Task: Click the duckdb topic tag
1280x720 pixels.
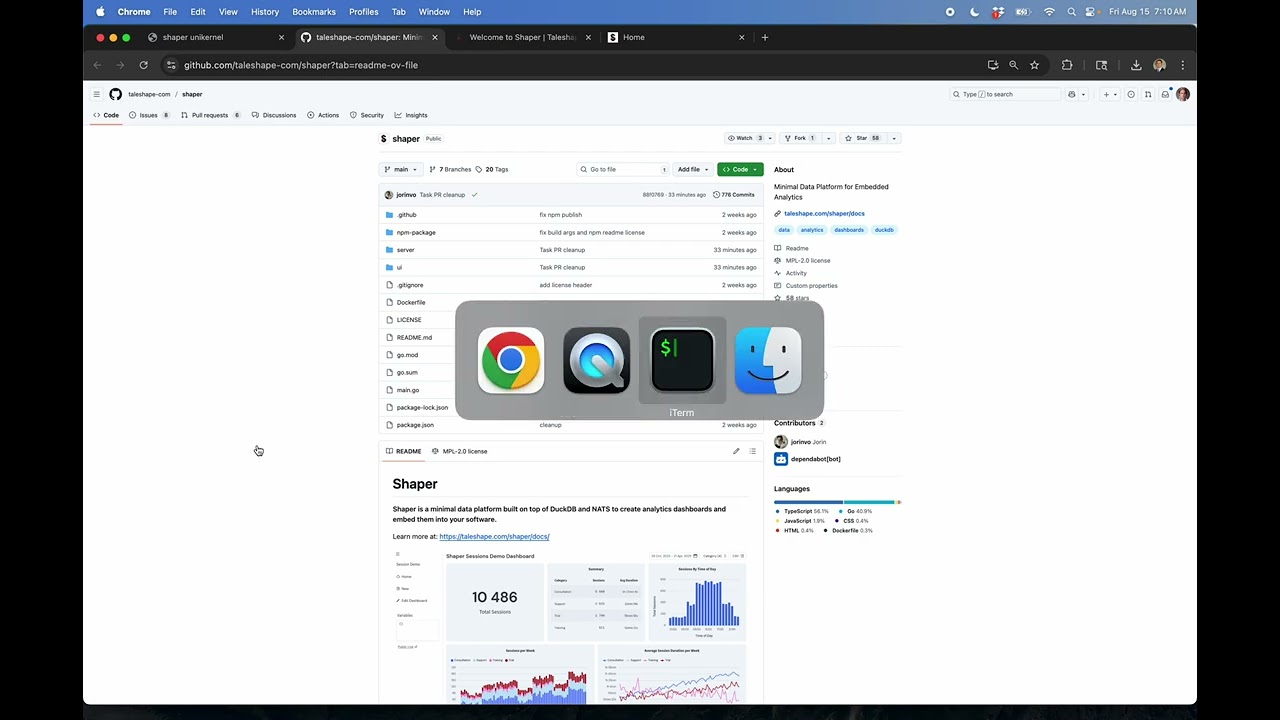Action: 884,230
